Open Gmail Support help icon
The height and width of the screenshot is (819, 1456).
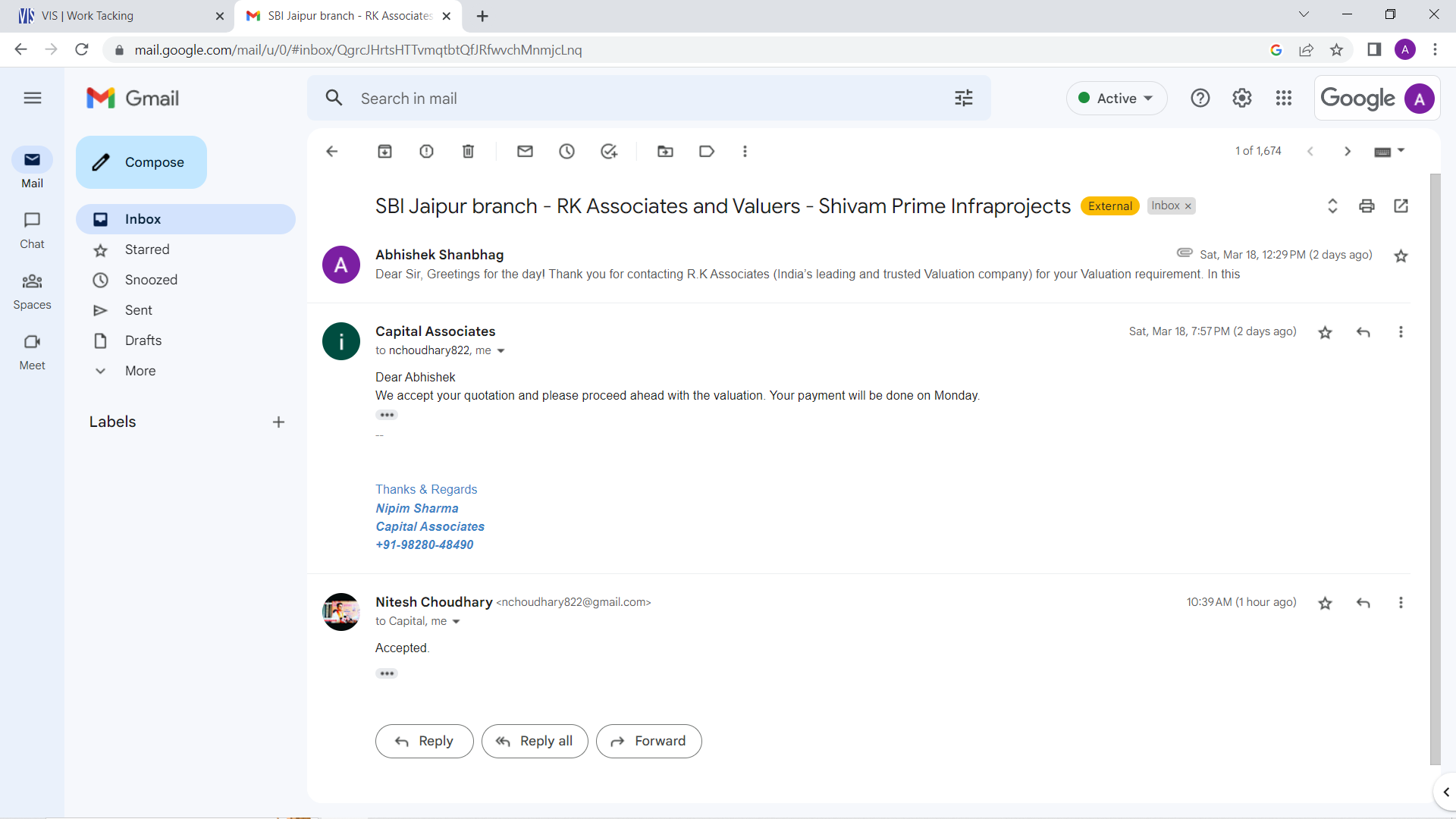(1200, 98)
